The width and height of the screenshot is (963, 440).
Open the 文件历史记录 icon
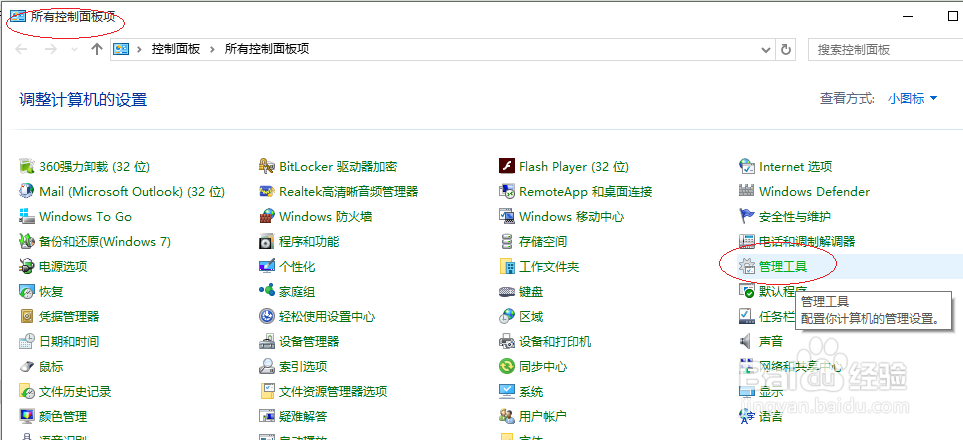click(x=26, y=391)
